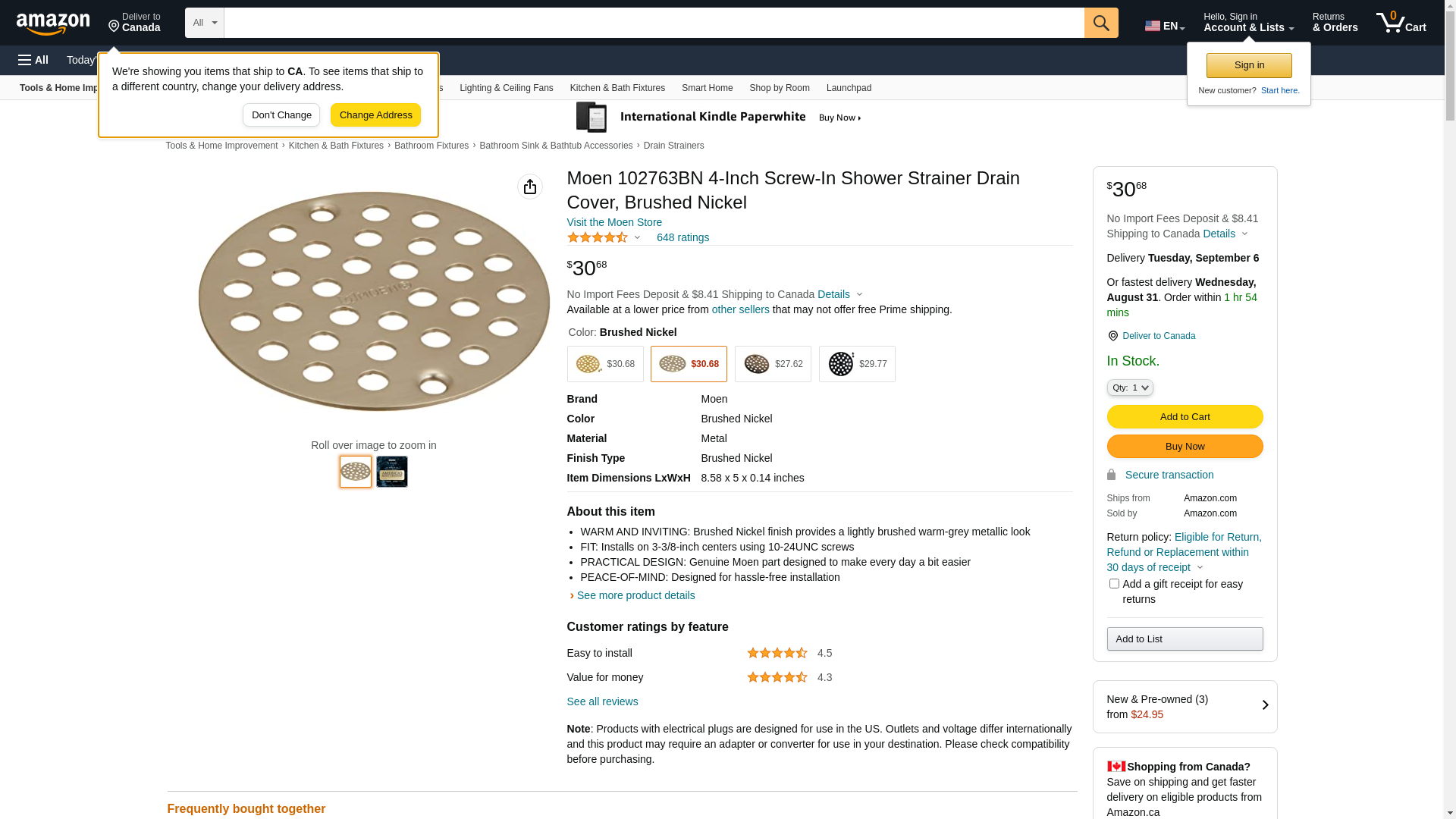The image size is (1456, 819).
Task: Click the Amazon logo
Action: pos(53,24)
